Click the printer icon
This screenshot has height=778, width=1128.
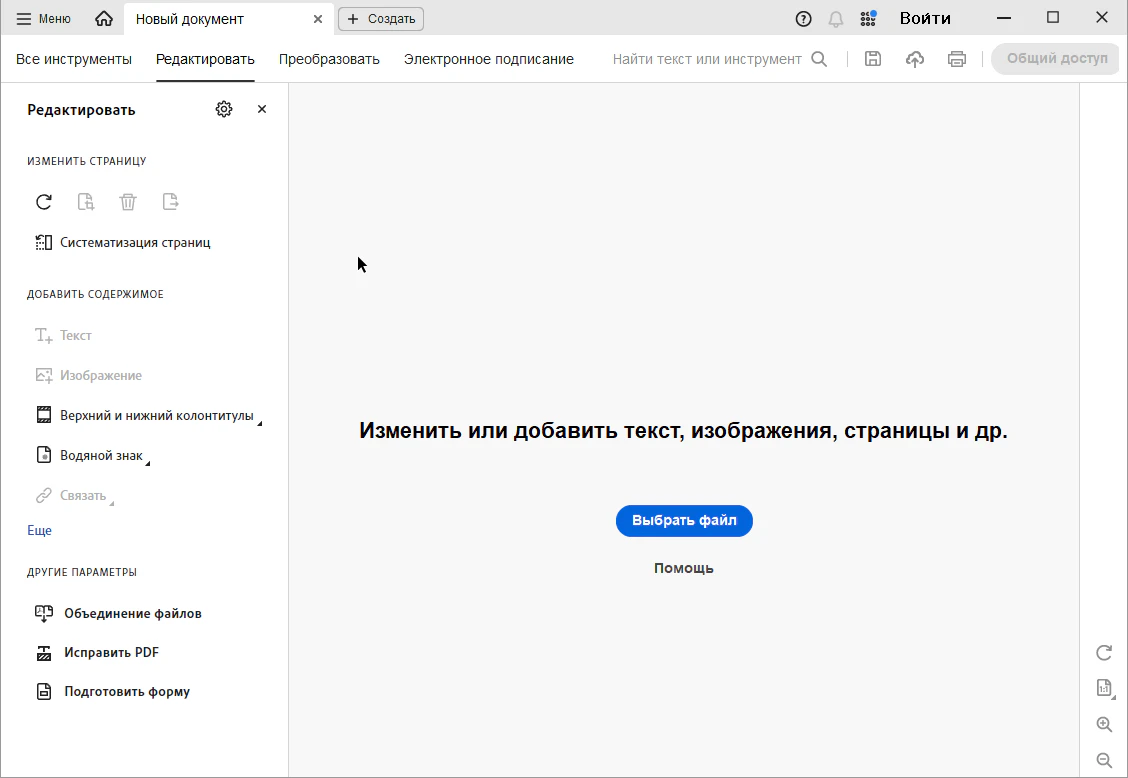[x=957, y=59]
